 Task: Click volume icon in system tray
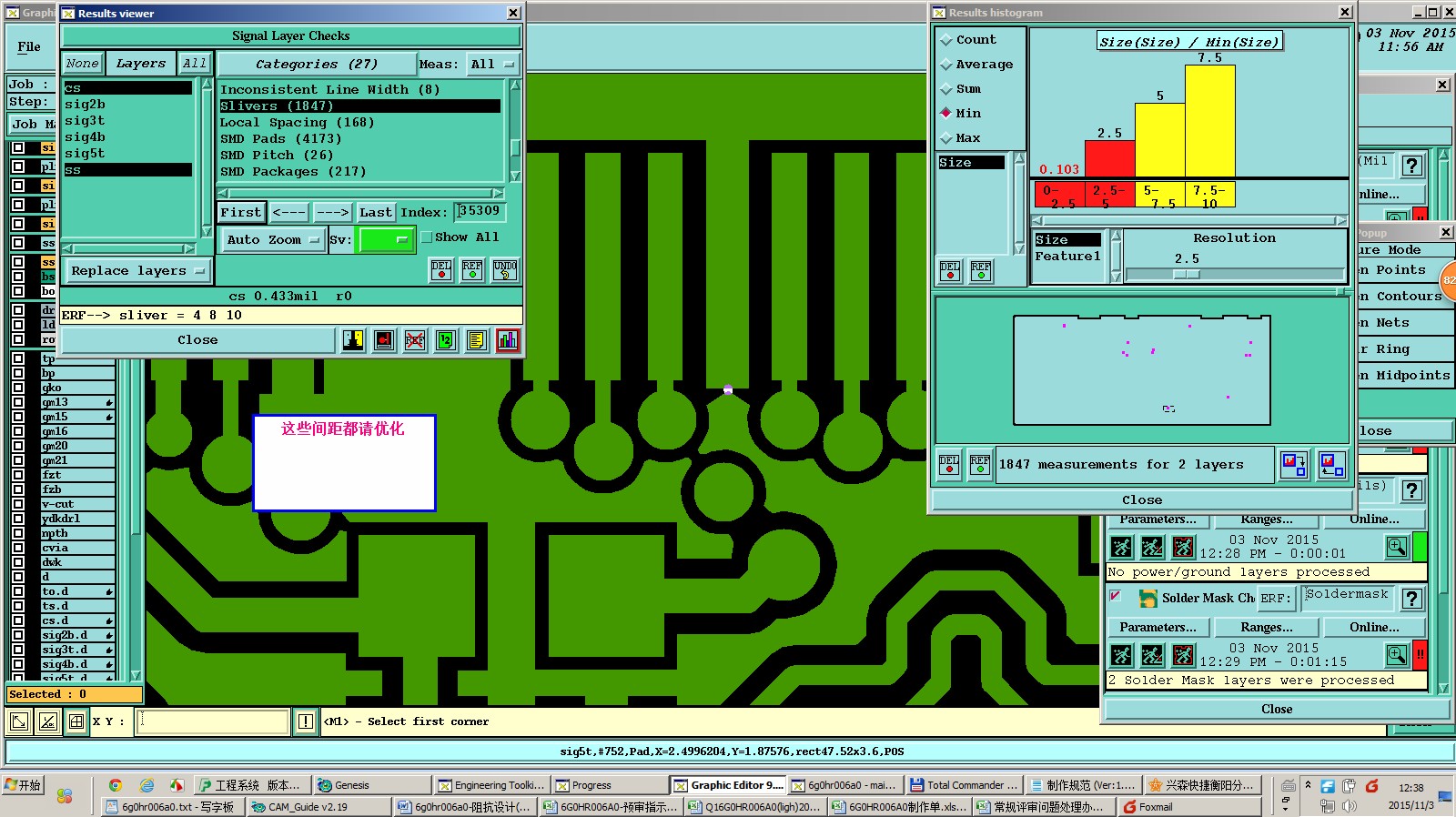click(1350, 806)
